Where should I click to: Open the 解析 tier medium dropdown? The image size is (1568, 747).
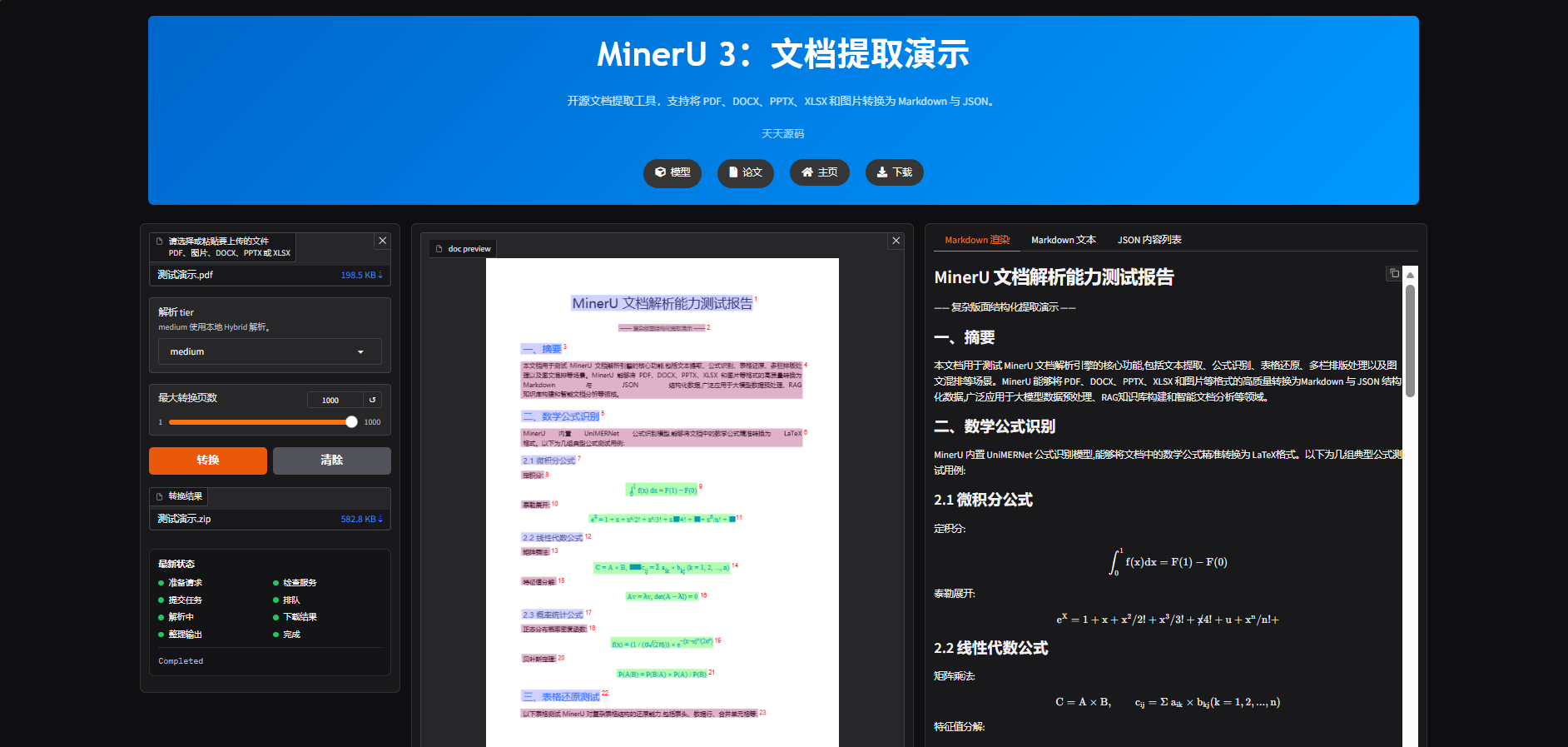pyautogui.click(x=270, y=351)
